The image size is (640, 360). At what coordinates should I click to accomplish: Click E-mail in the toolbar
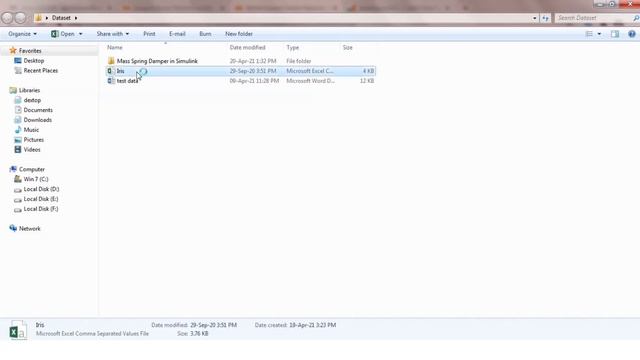(177, 34)
